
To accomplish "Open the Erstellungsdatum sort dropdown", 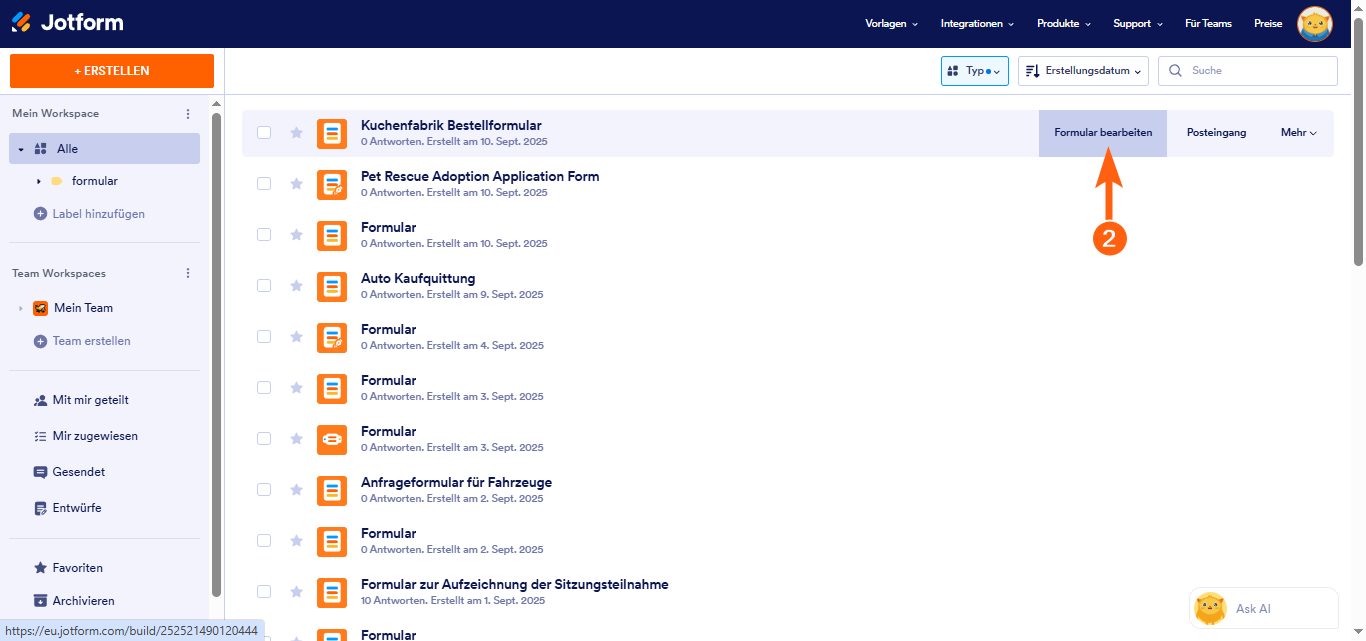I will (1083, 71).
